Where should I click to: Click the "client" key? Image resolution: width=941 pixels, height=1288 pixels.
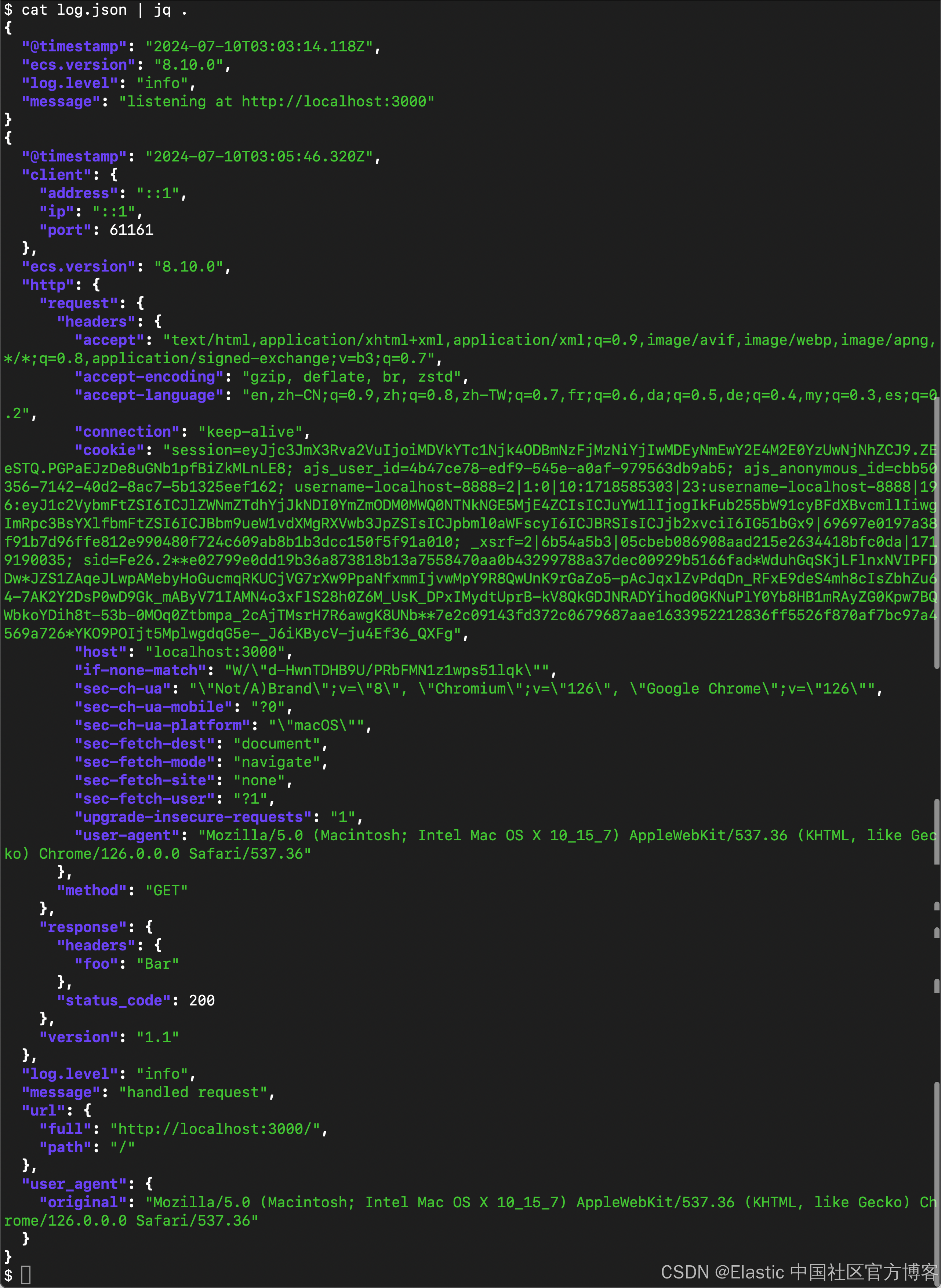pos(57,175)
